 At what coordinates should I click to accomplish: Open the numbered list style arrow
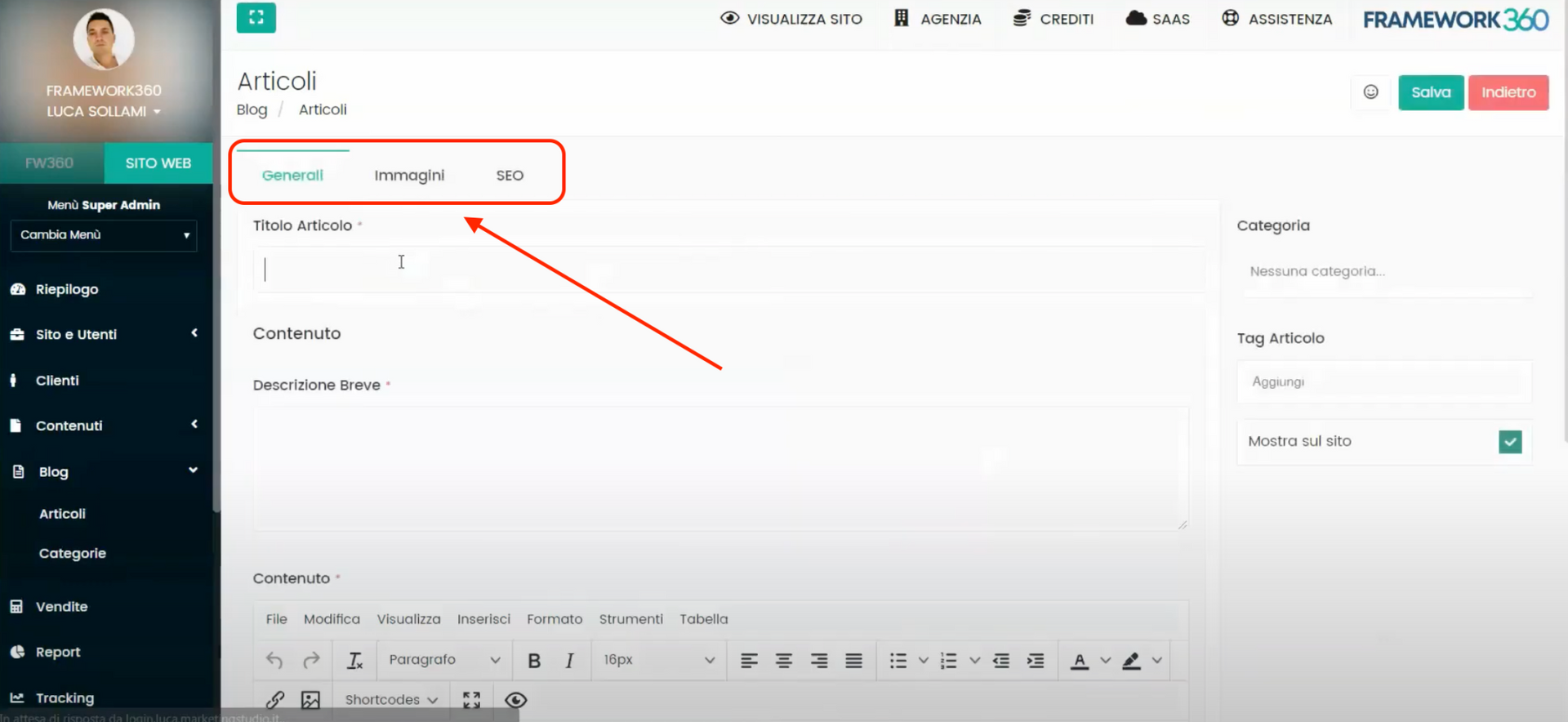[x=974, y=660]
